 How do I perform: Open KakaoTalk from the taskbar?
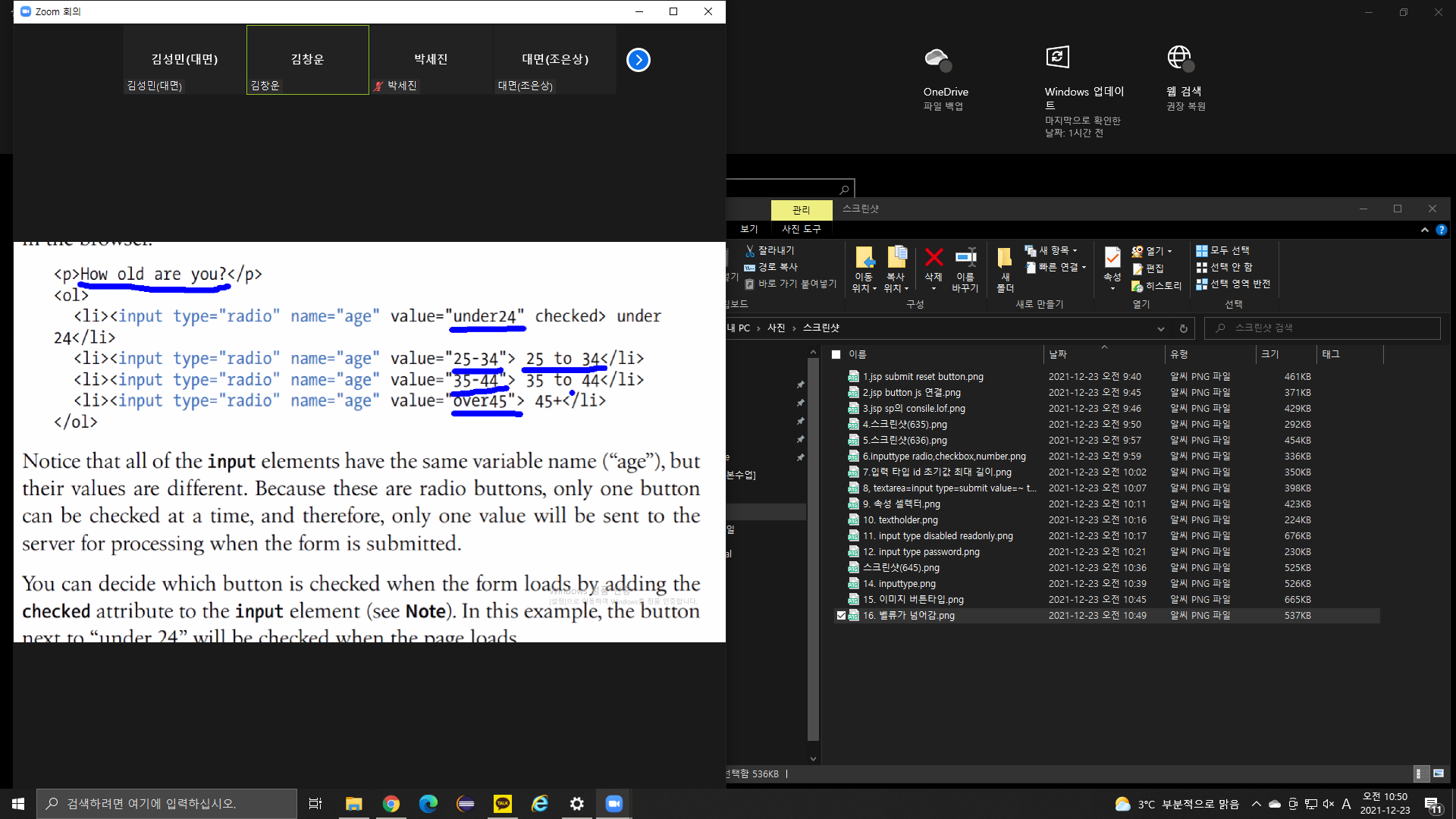point(502,804)
